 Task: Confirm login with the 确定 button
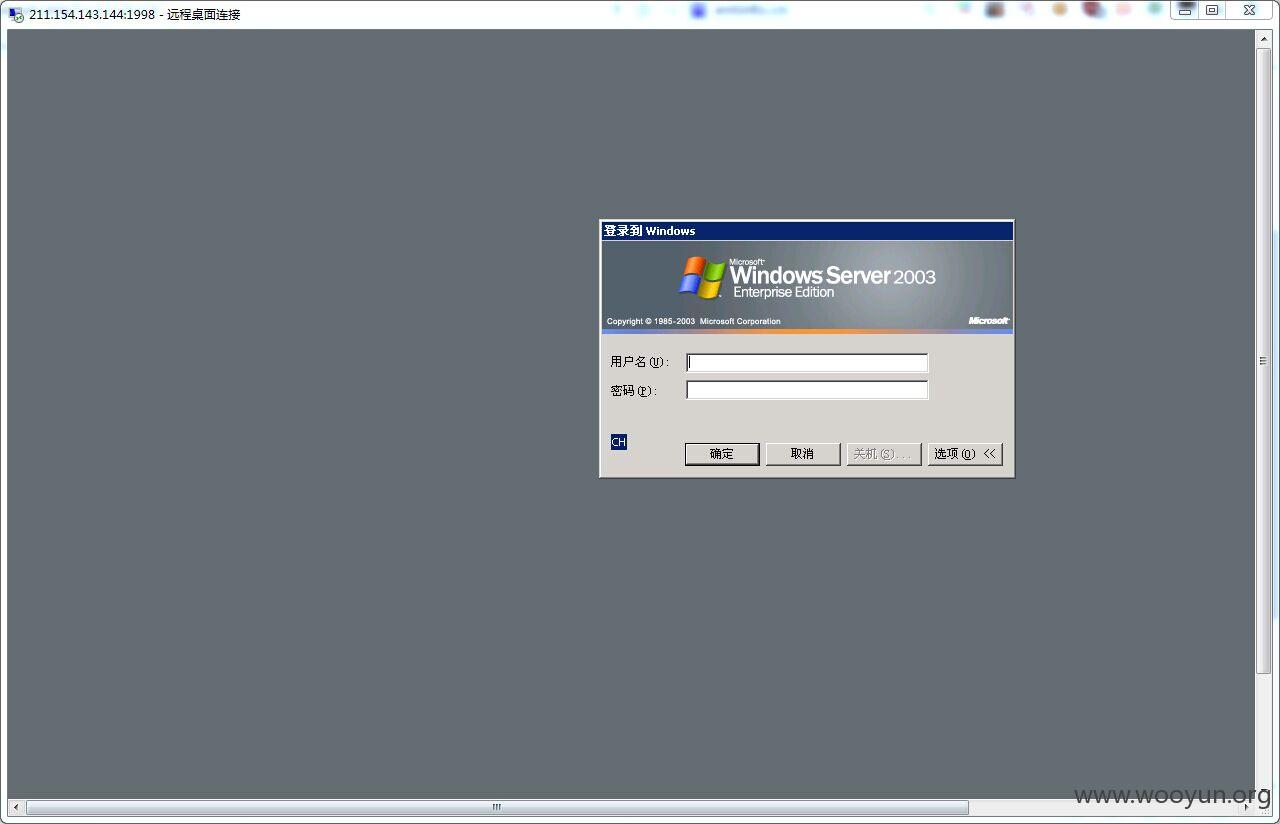722,454
